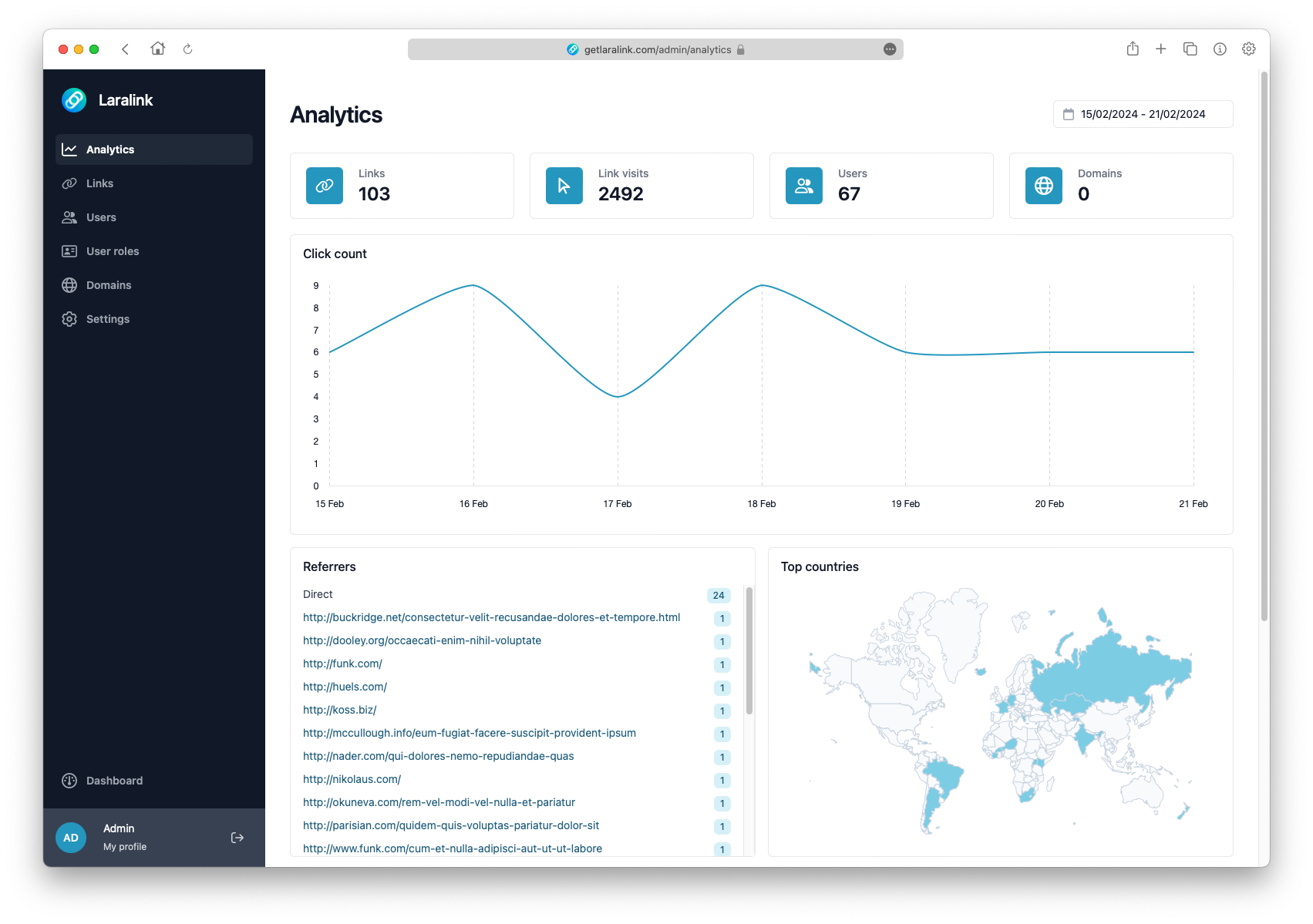Open My profile under Admin
This screenshot has width=1313, height=924.
coord(124,846)
